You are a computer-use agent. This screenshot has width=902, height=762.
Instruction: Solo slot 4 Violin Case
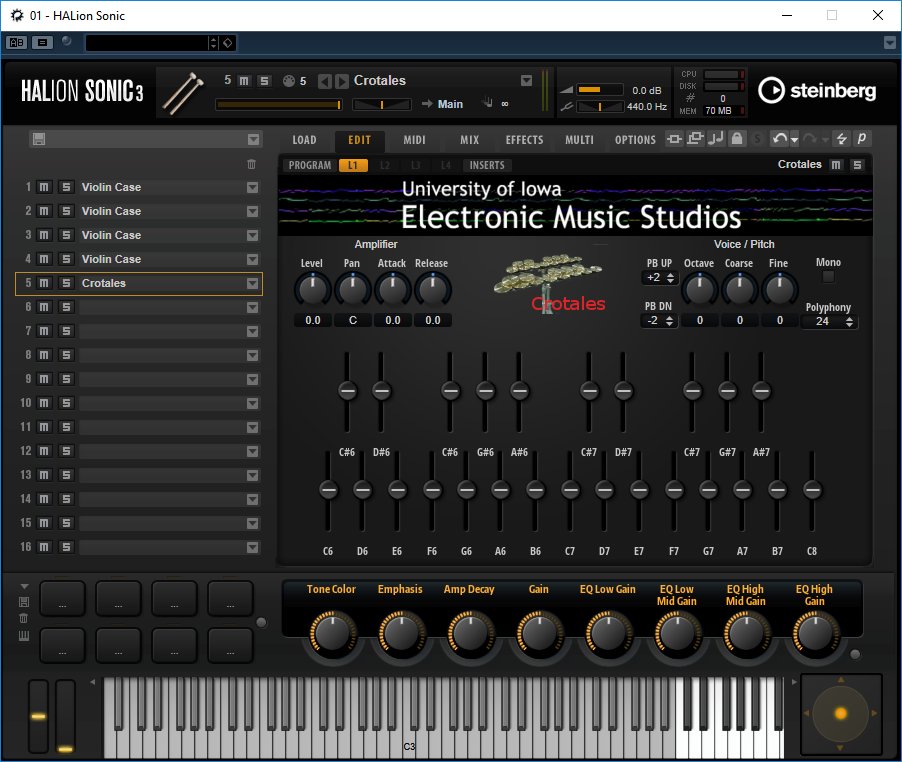point(66,259)
